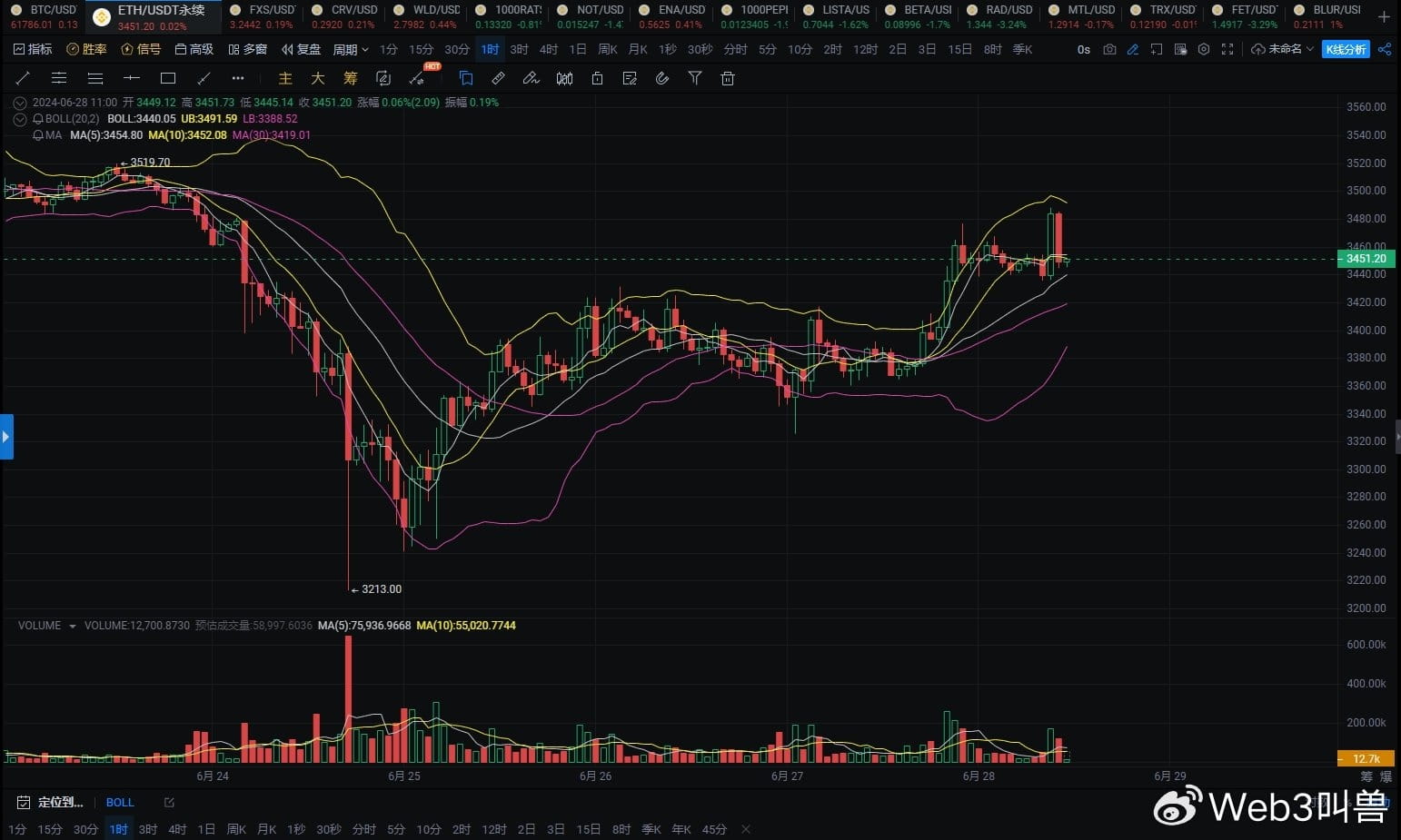Select the 周K period in top toolbar

(x=608, y=49)
